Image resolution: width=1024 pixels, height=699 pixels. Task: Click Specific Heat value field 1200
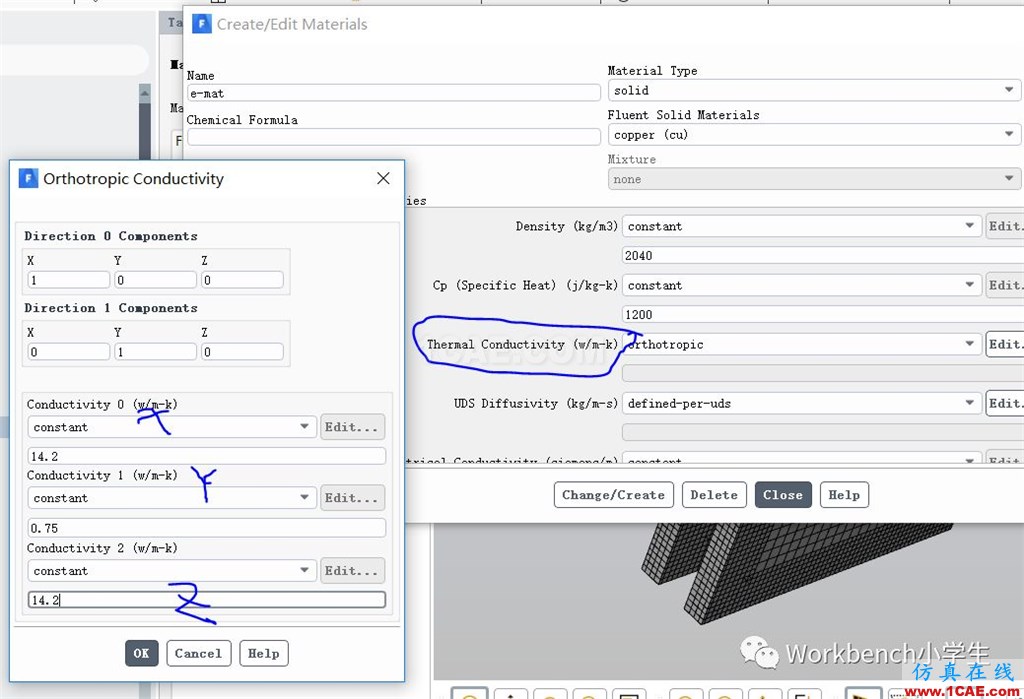823,314
